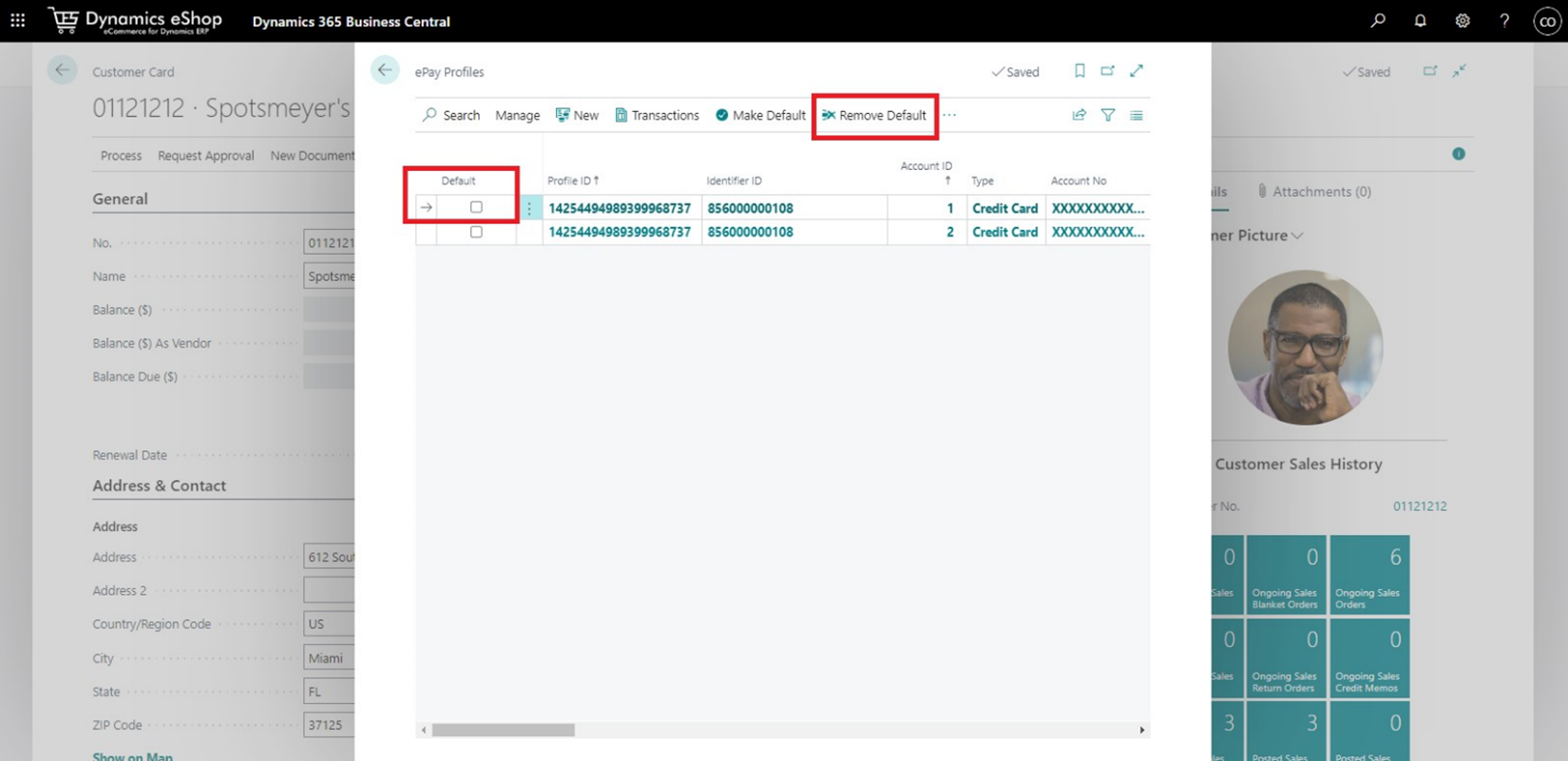Click the share icon in ePay toolbar
Image resolution: width=1568 pixels, height=761 pixels.
1080,115
